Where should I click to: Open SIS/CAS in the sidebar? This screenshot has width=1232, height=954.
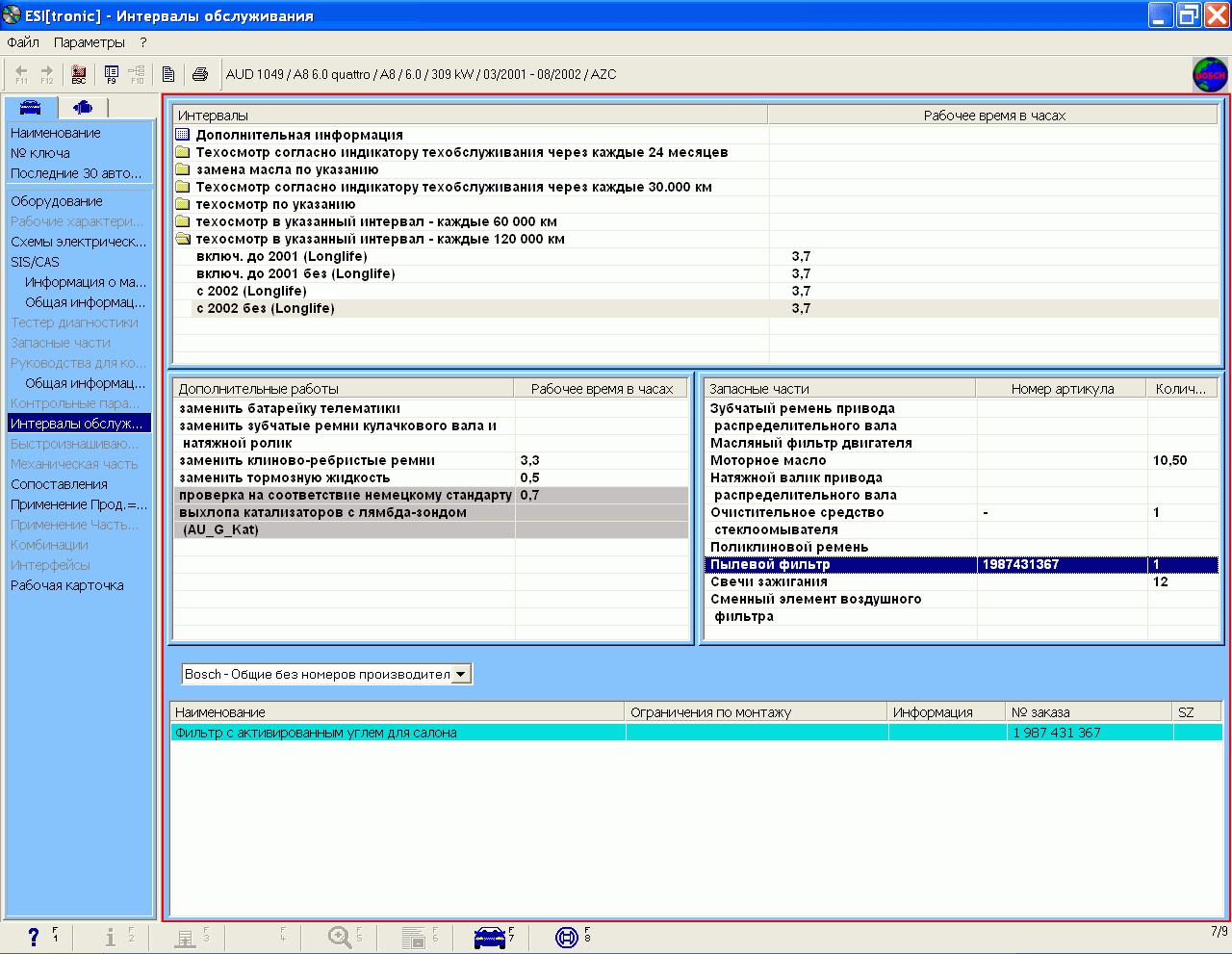pyautogui.click(x=35, y=262)
